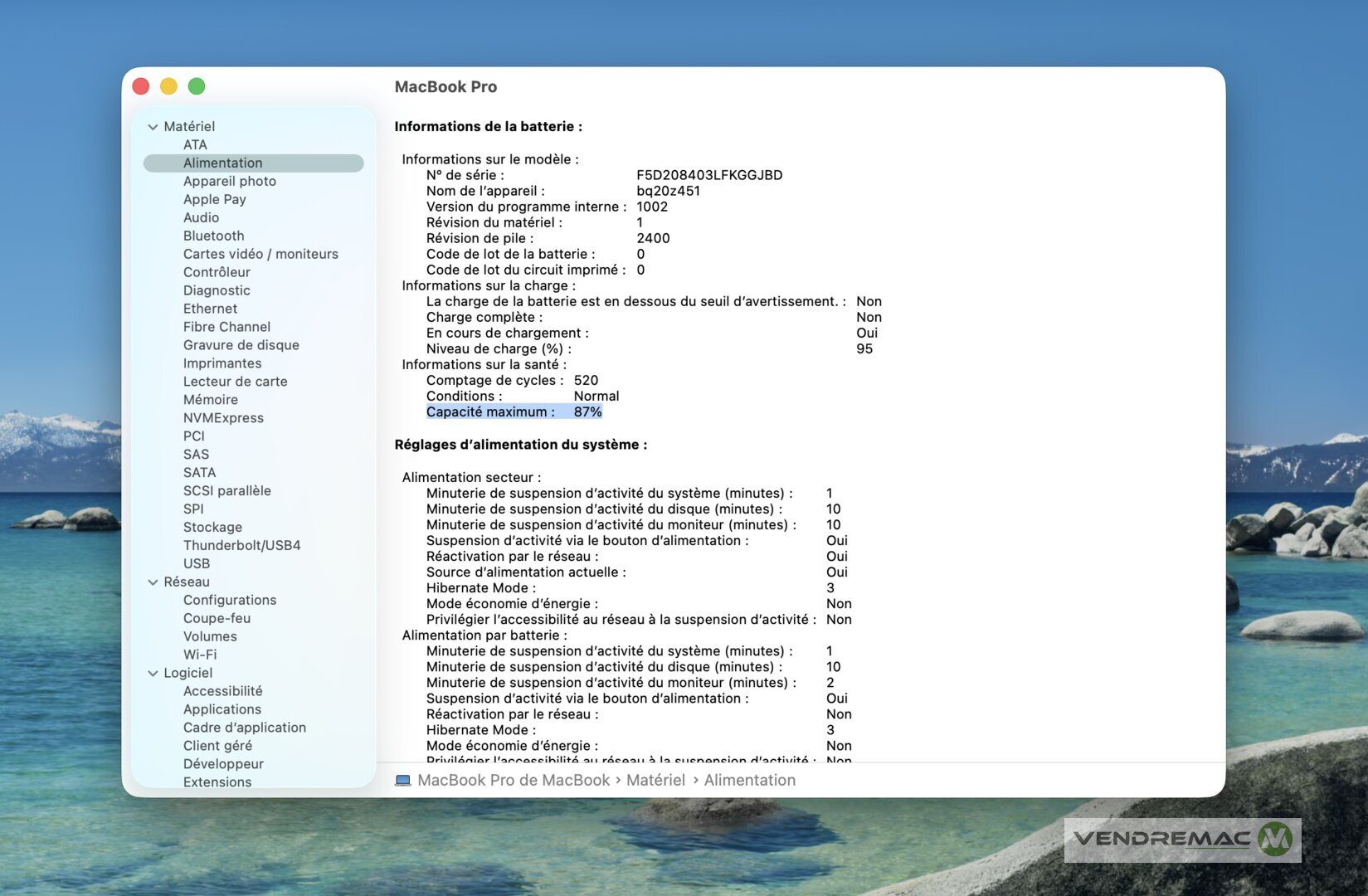This screenshot has height=896, width=1368.
Task: Collapse the Réseau section chevron
Action: click(153, 582)
